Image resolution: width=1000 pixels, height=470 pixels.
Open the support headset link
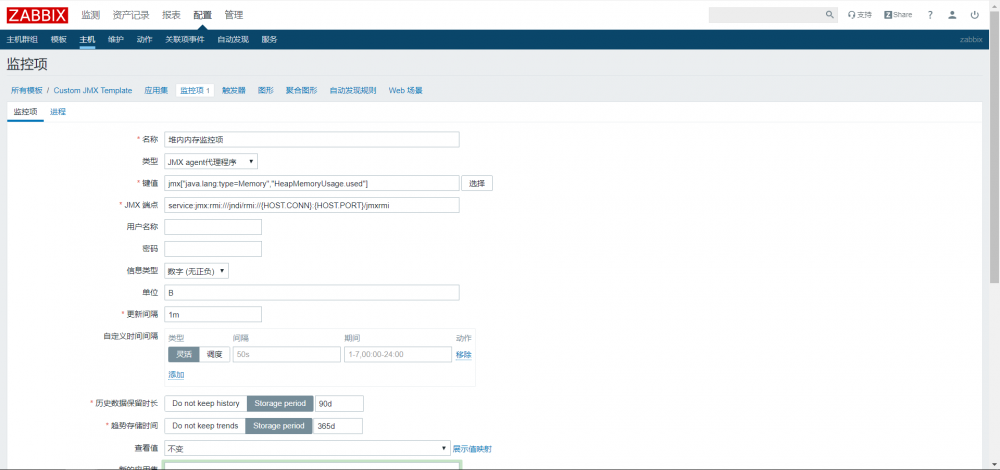[x=859, y=15]
